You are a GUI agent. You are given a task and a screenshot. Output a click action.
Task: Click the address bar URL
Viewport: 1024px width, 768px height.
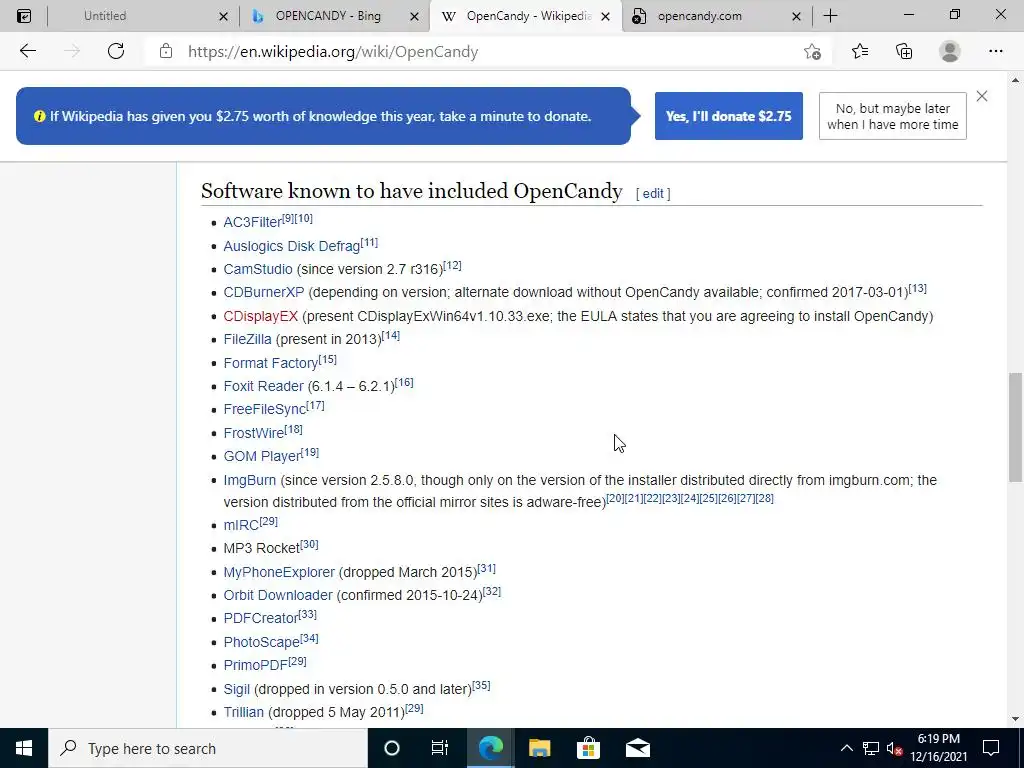click(x=333, y=52)
